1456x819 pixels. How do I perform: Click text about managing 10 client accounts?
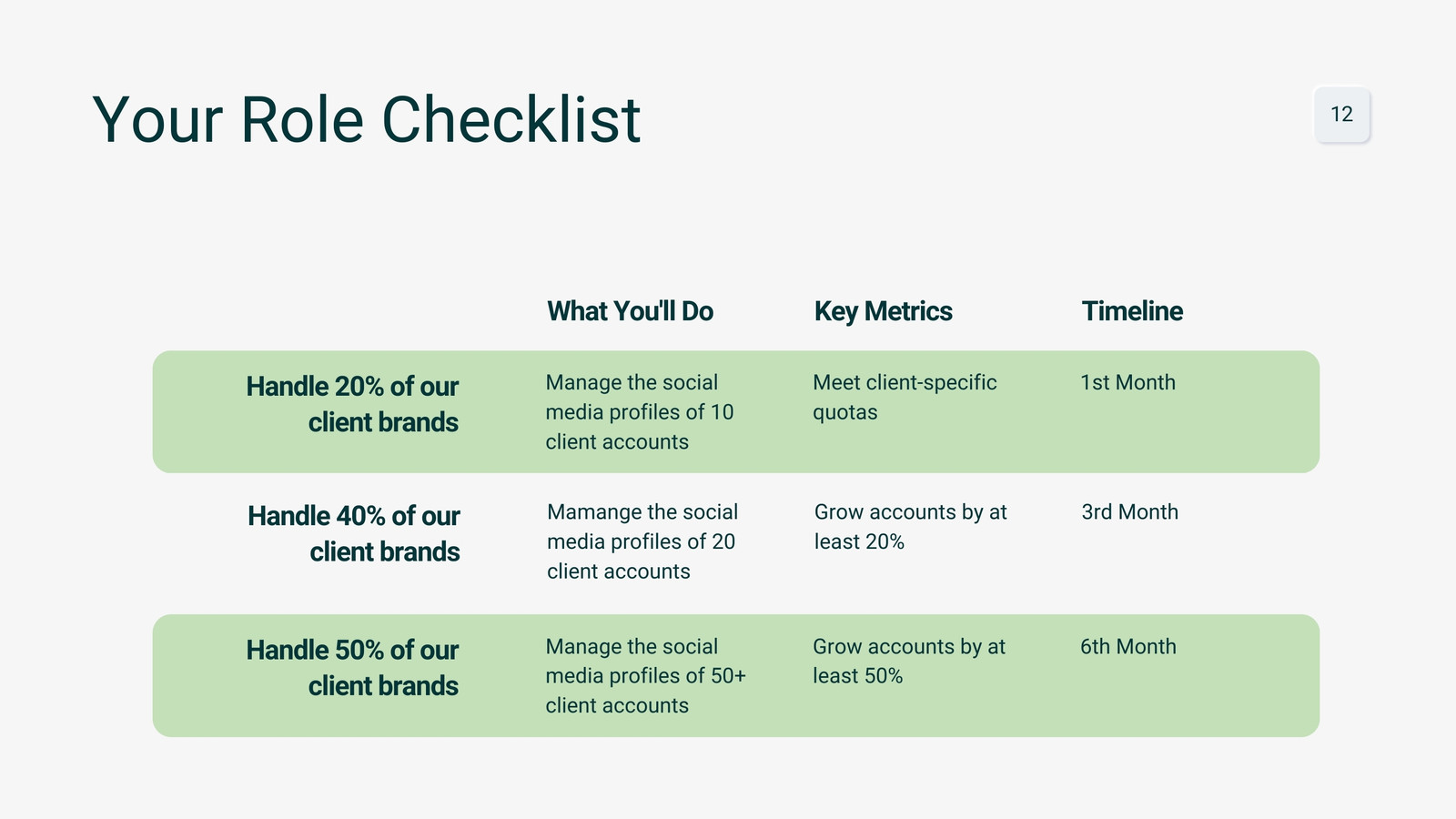point(640,412)
